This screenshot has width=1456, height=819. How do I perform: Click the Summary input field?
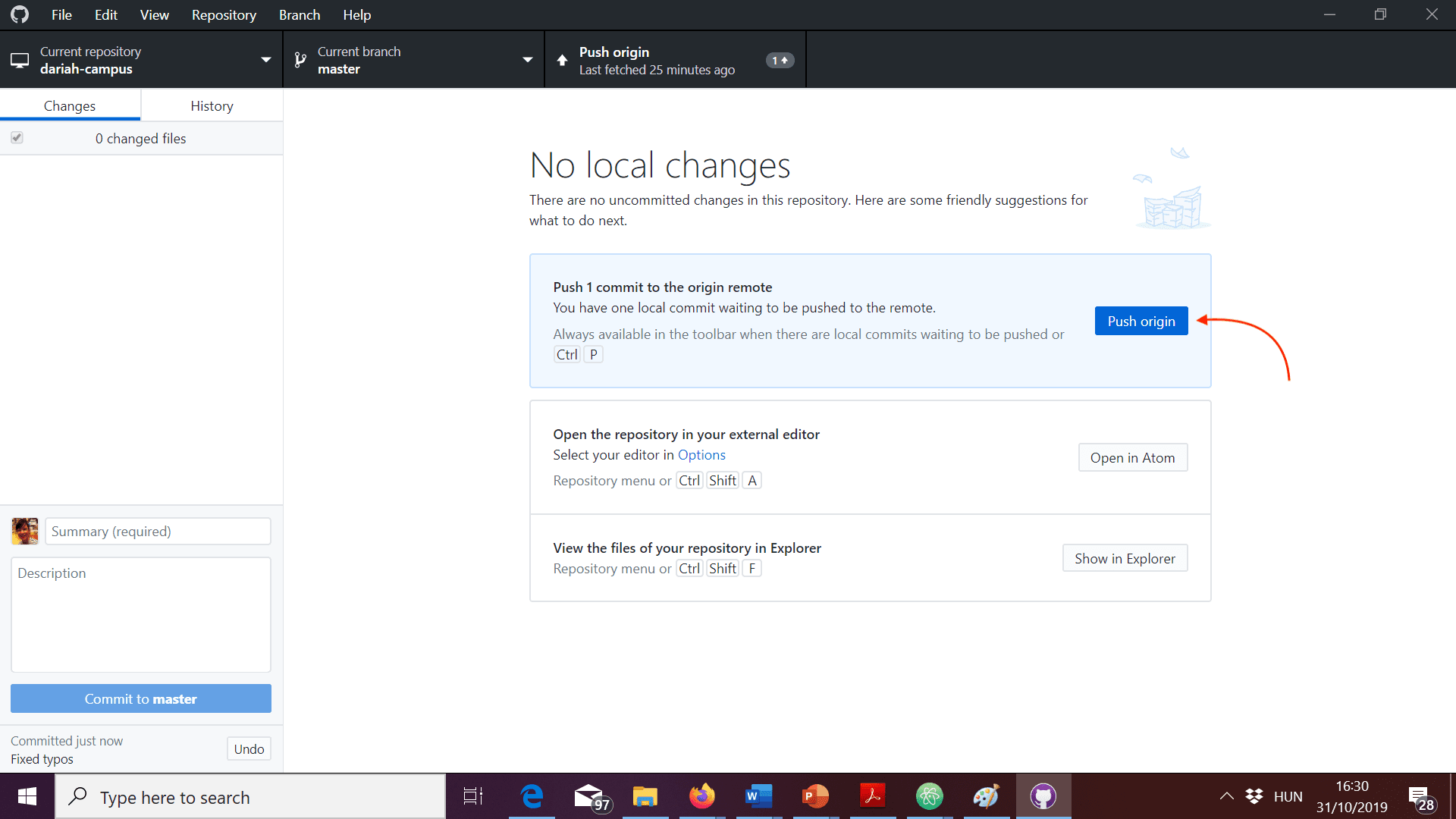158,532
